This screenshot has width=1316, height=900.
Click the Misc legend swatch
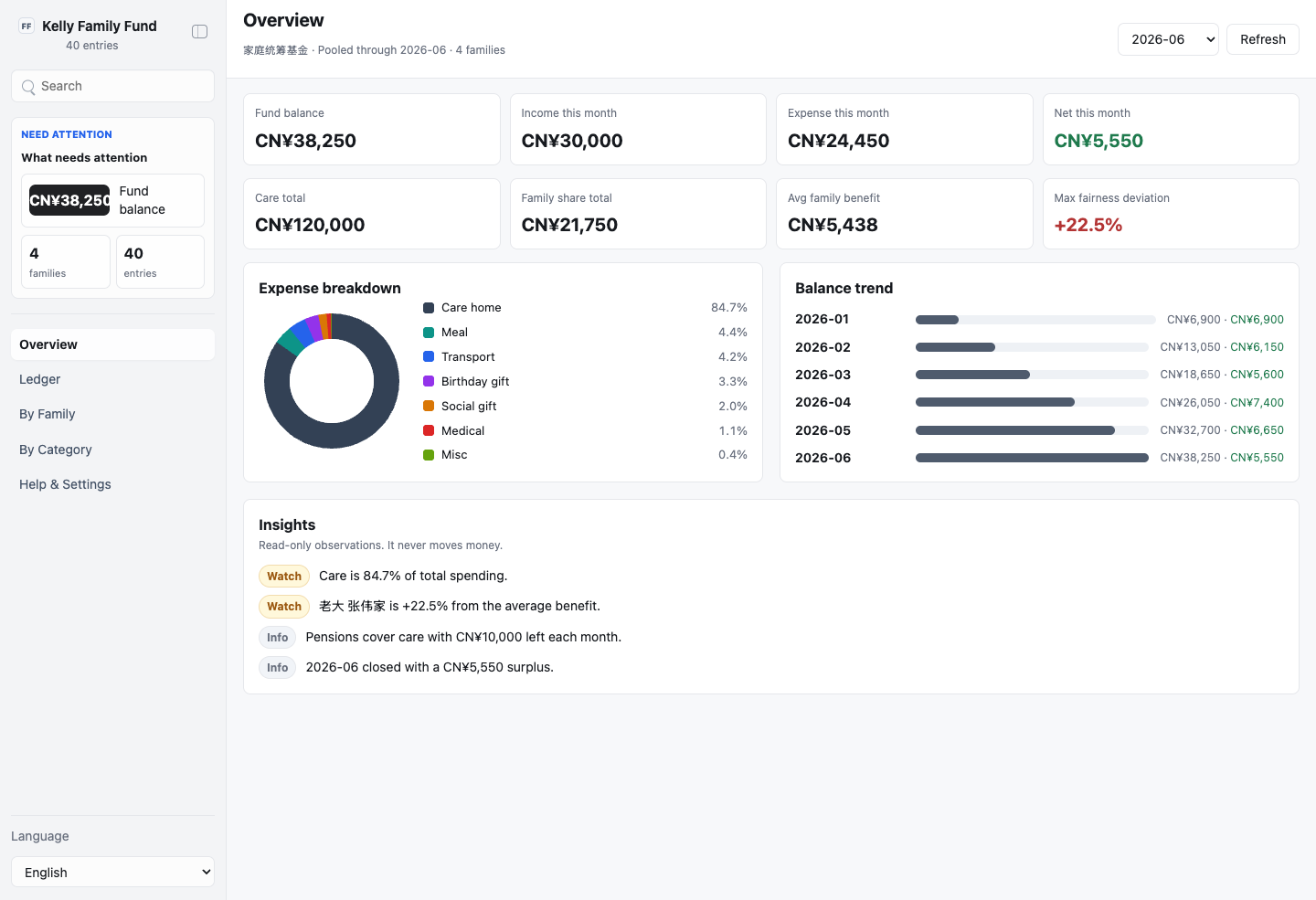pos(429,455)
